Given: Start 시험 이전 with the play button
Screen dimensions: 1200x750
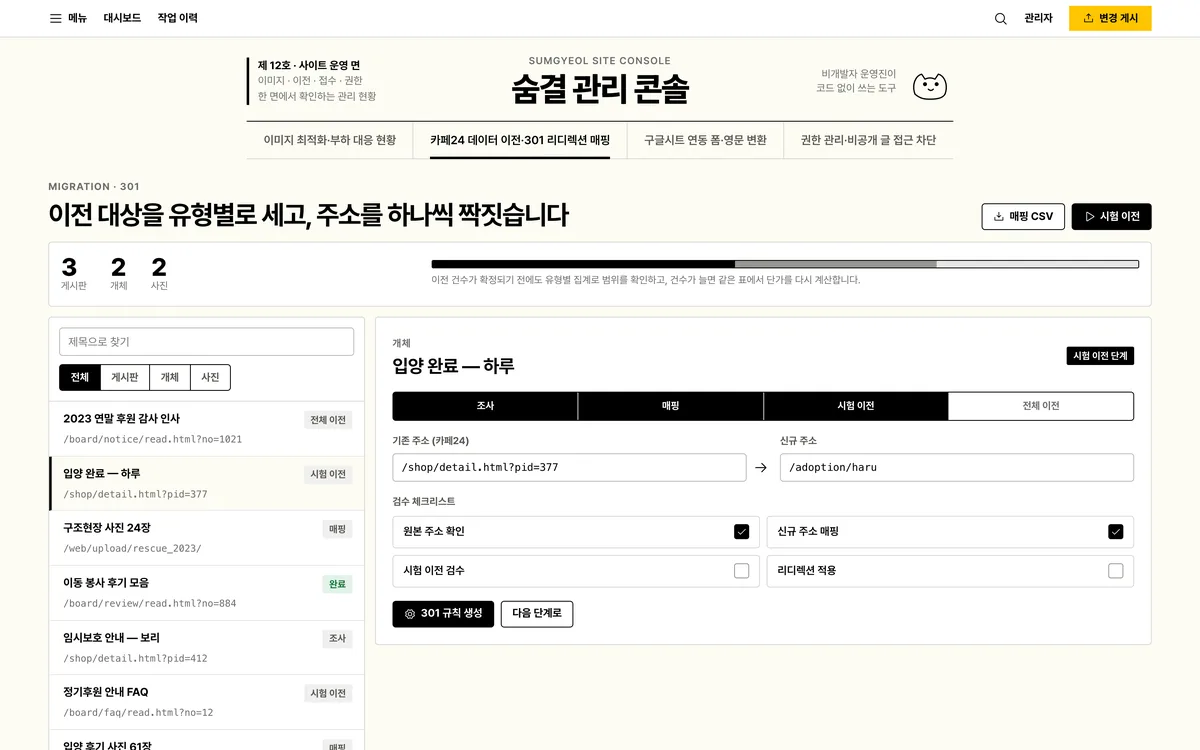Looking at the screenshot, I should point(1111,216).
